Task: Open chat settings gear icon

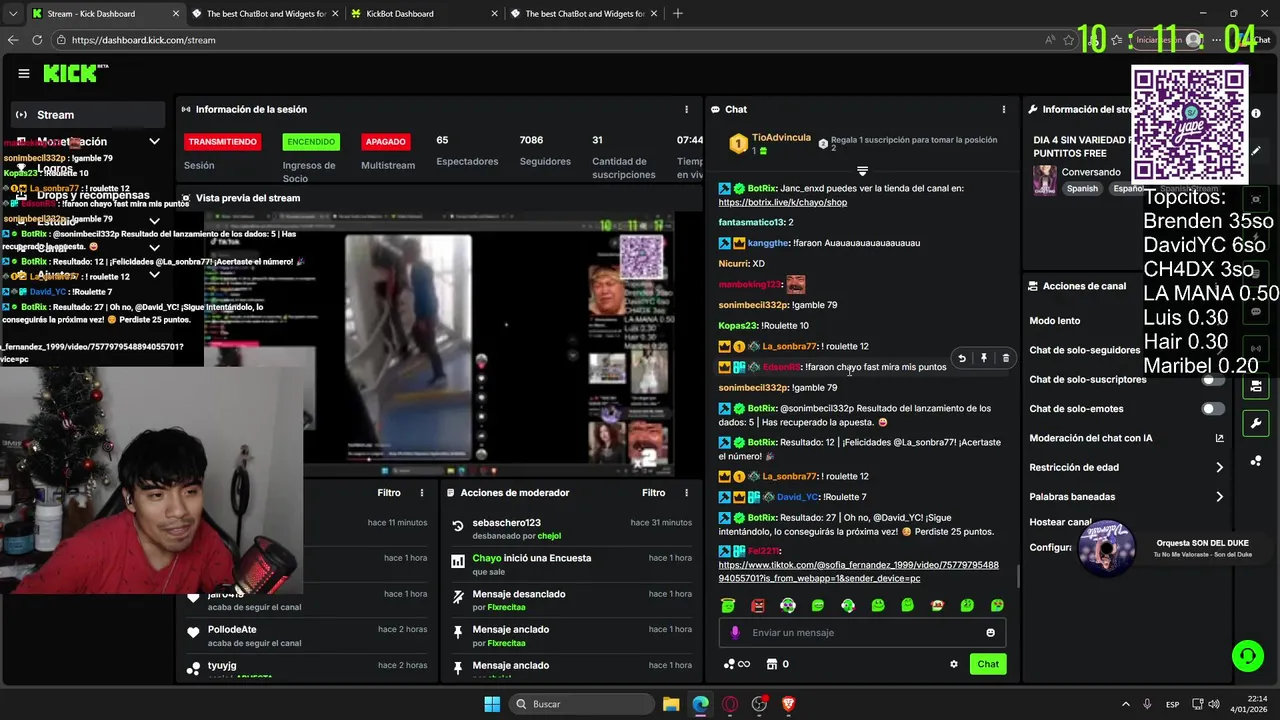Action: click(x=954, y=664)
